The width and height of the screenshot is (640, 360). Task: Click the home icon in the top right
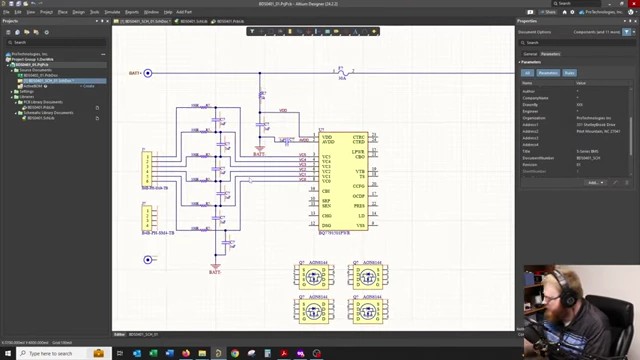pyautogui.click(x=564, y=12)
